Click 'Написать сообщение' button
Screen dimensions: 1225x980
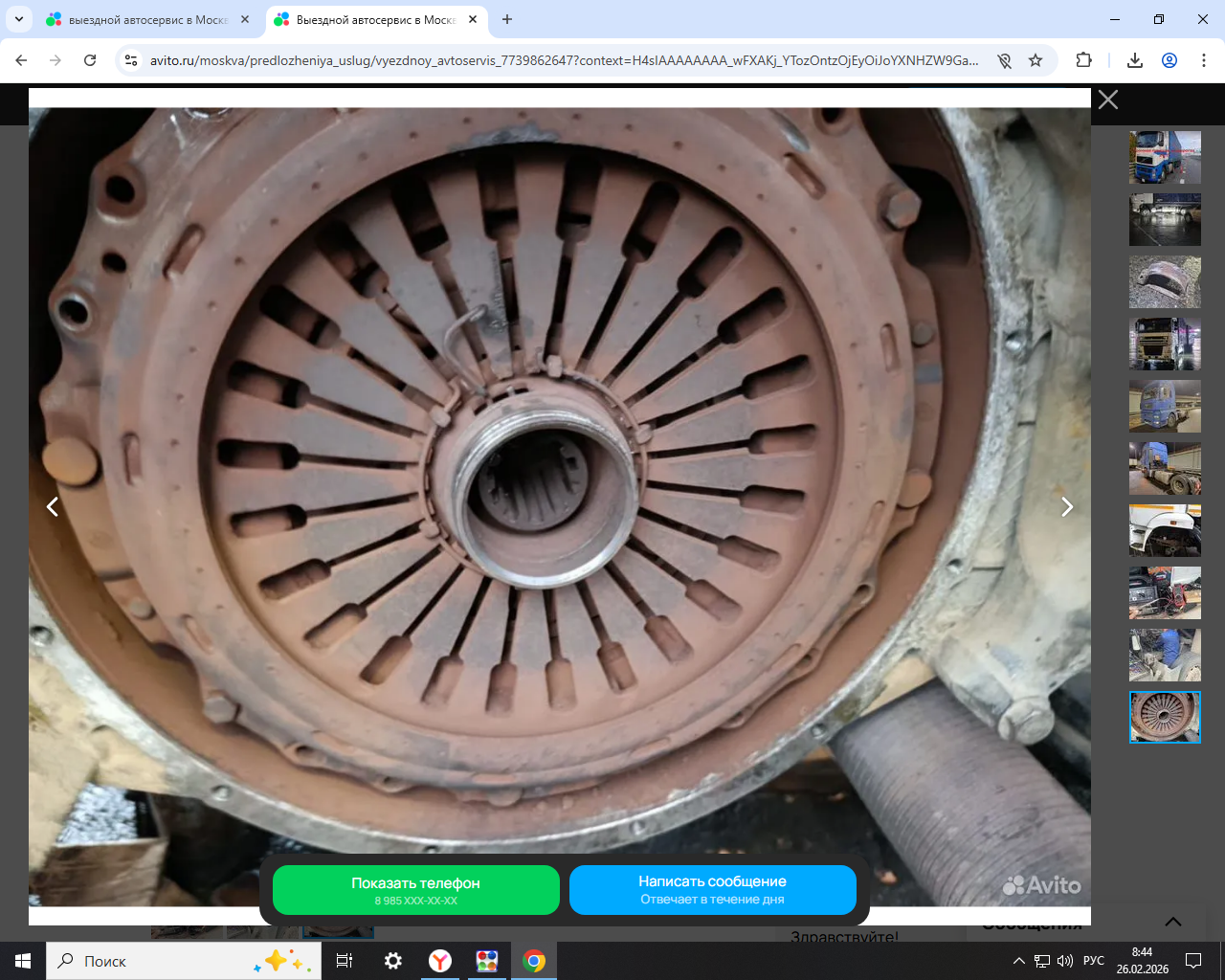click(x=712, y=890)
